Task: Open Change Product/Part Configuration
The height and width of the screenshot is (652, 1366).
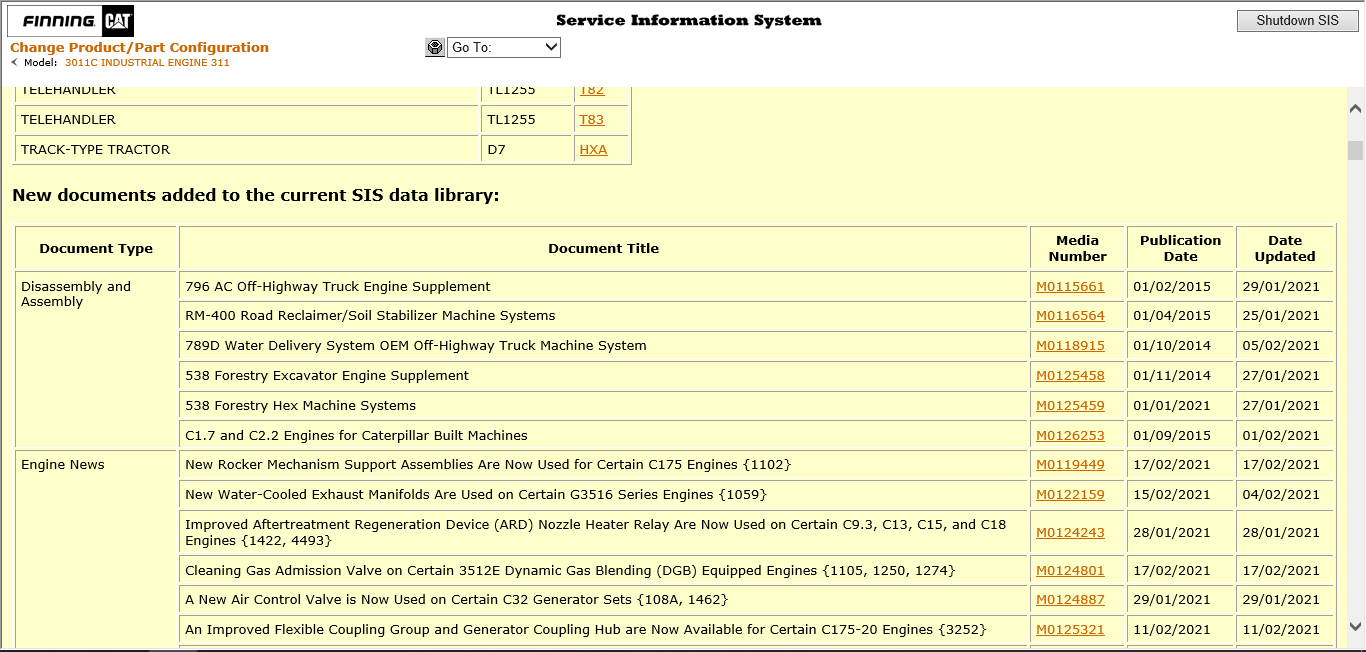Action: pos(137,46)
